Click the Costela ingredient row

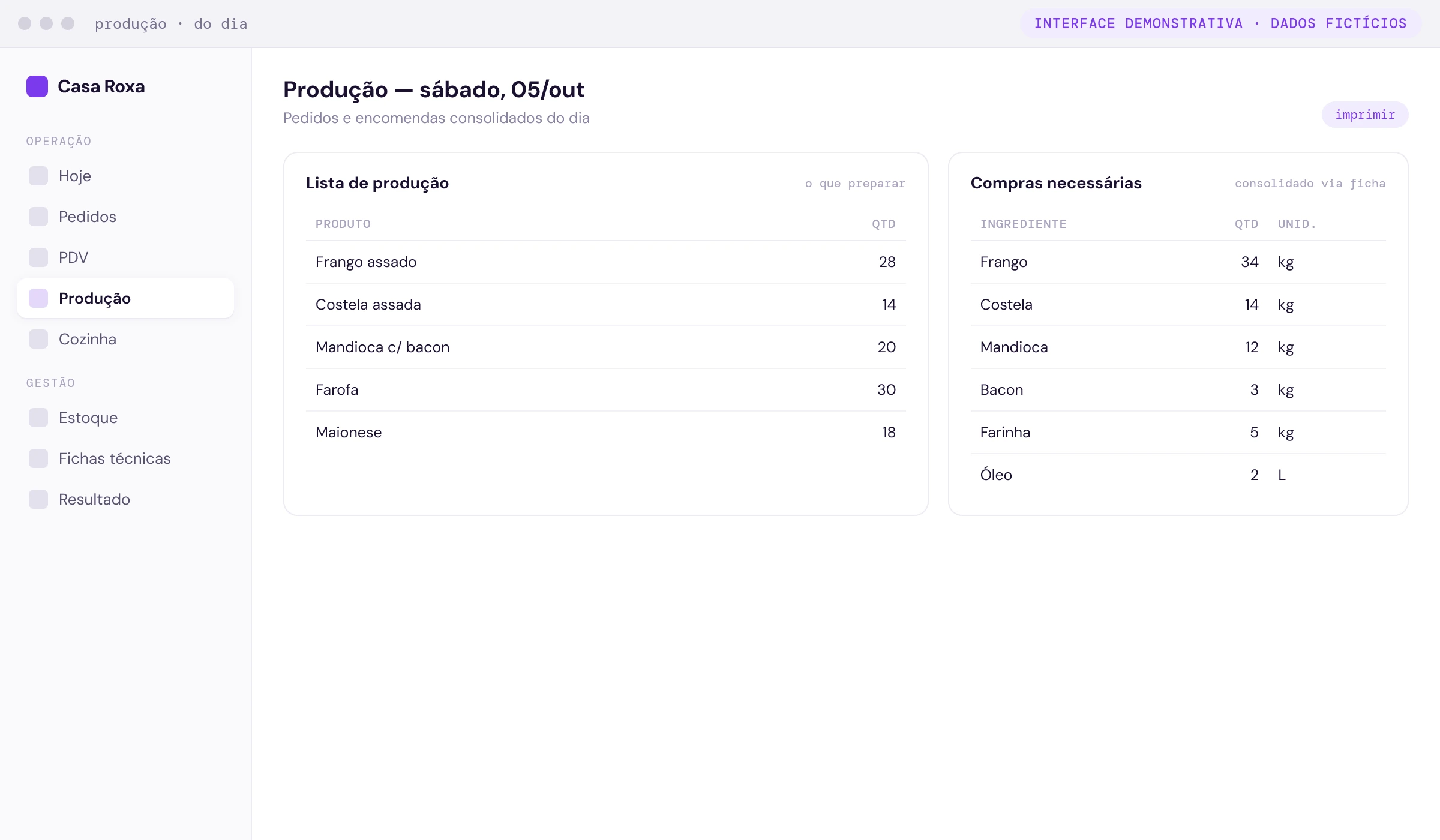tap(1178, 305)
